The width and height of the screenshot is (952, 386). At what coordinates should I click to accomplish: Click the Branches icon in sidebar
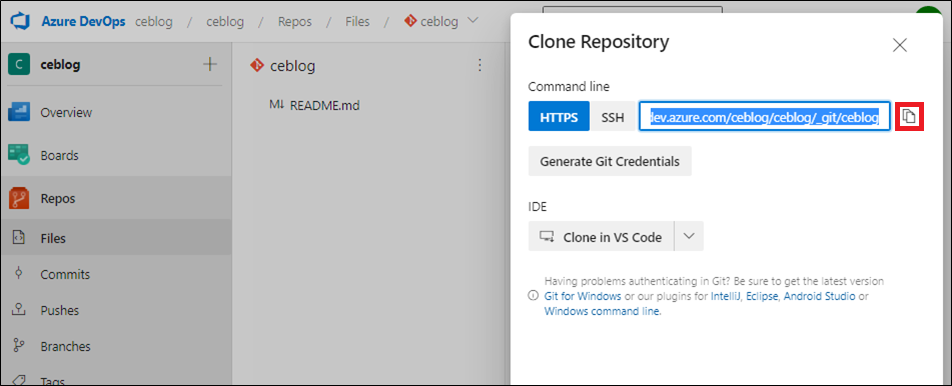pos(18,346)
